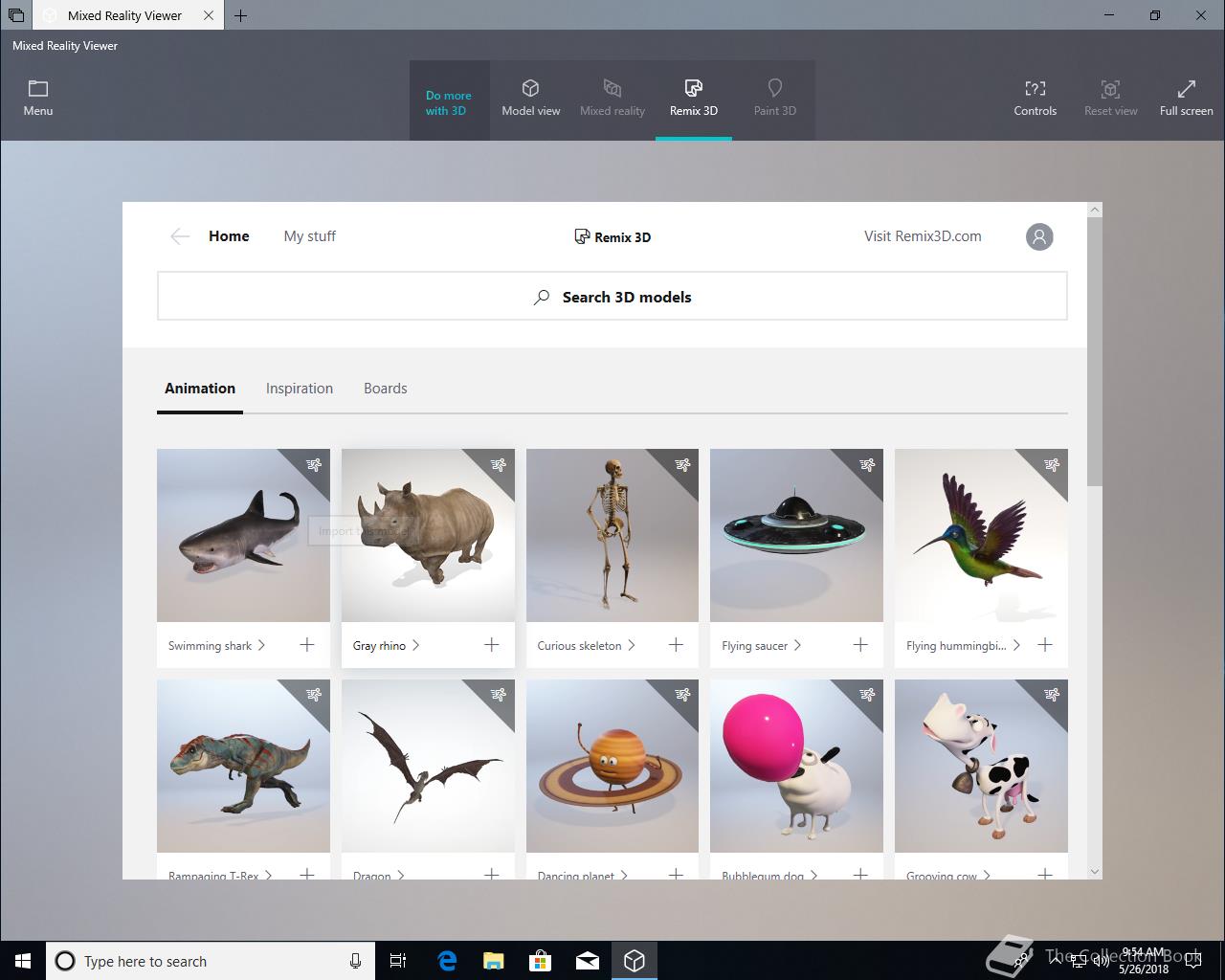Screen dimensions: 1225x980
Task: Click animation badge on Rampaging T-Rex
Action: point(314,696)
